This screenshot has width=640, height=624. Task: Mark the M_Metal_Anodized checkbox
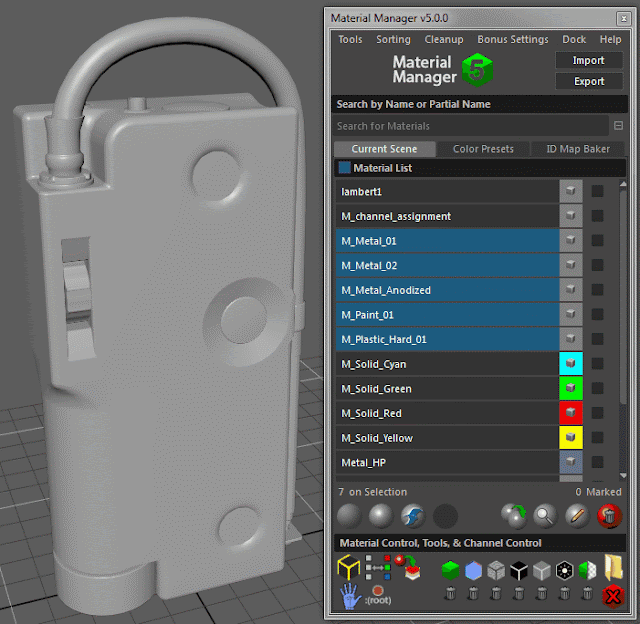pyautogui.click(x=598, y=290)
